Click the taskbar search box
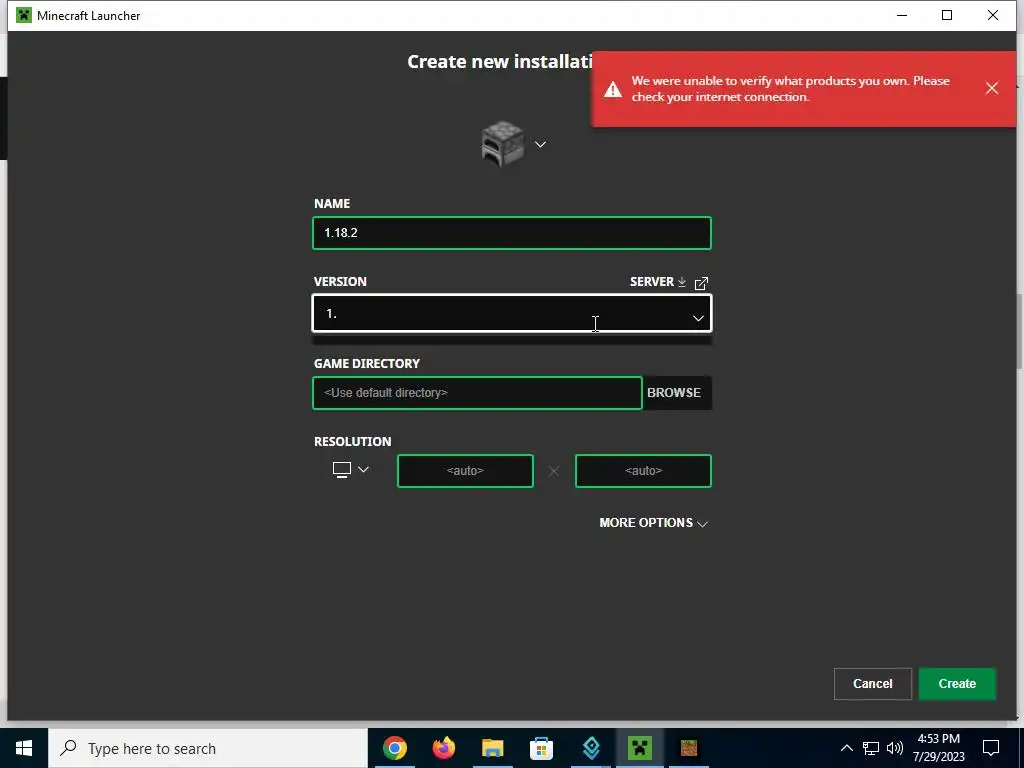The image size is (1024, 768). click(208, 748)
